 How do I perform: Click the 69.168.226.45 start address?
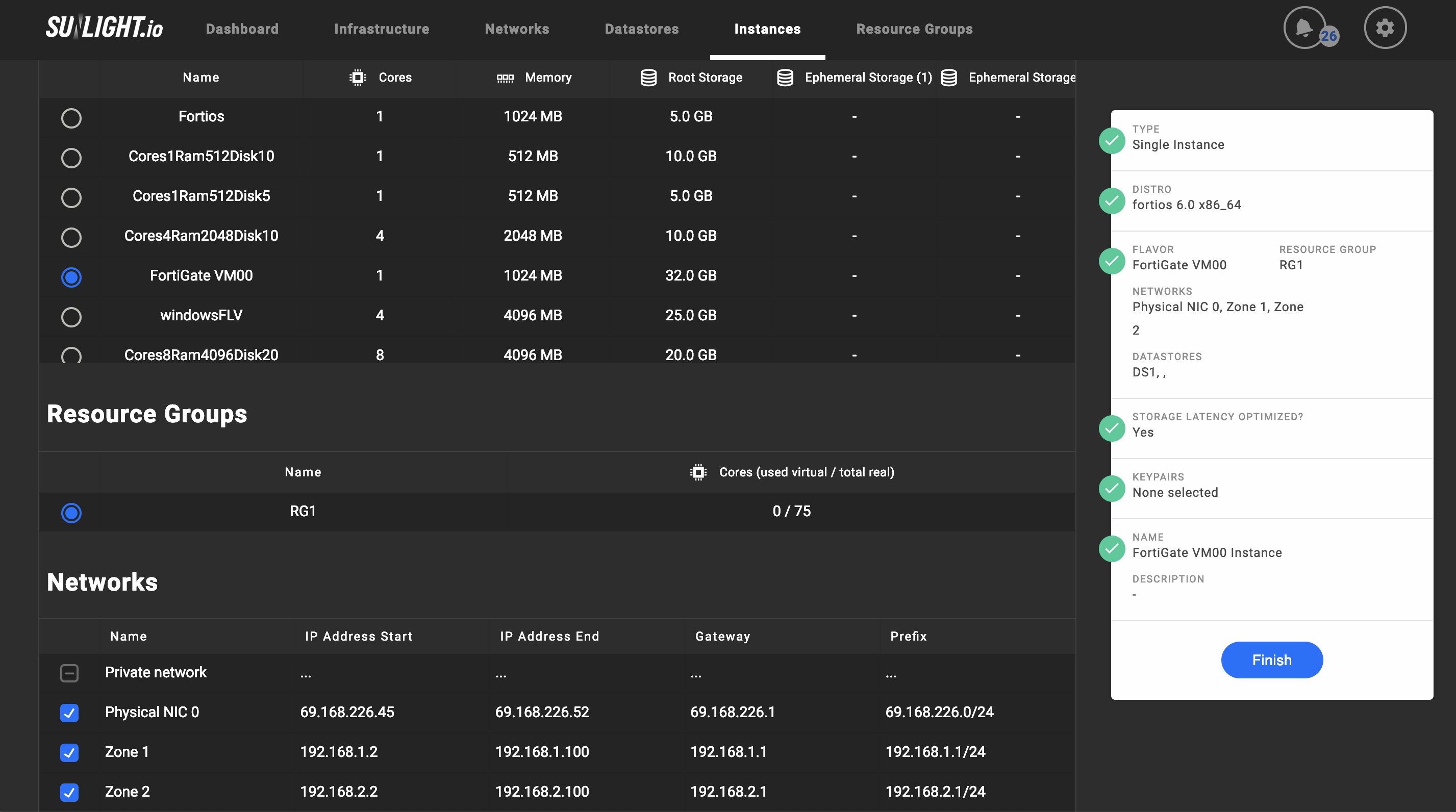click(347, 712)
